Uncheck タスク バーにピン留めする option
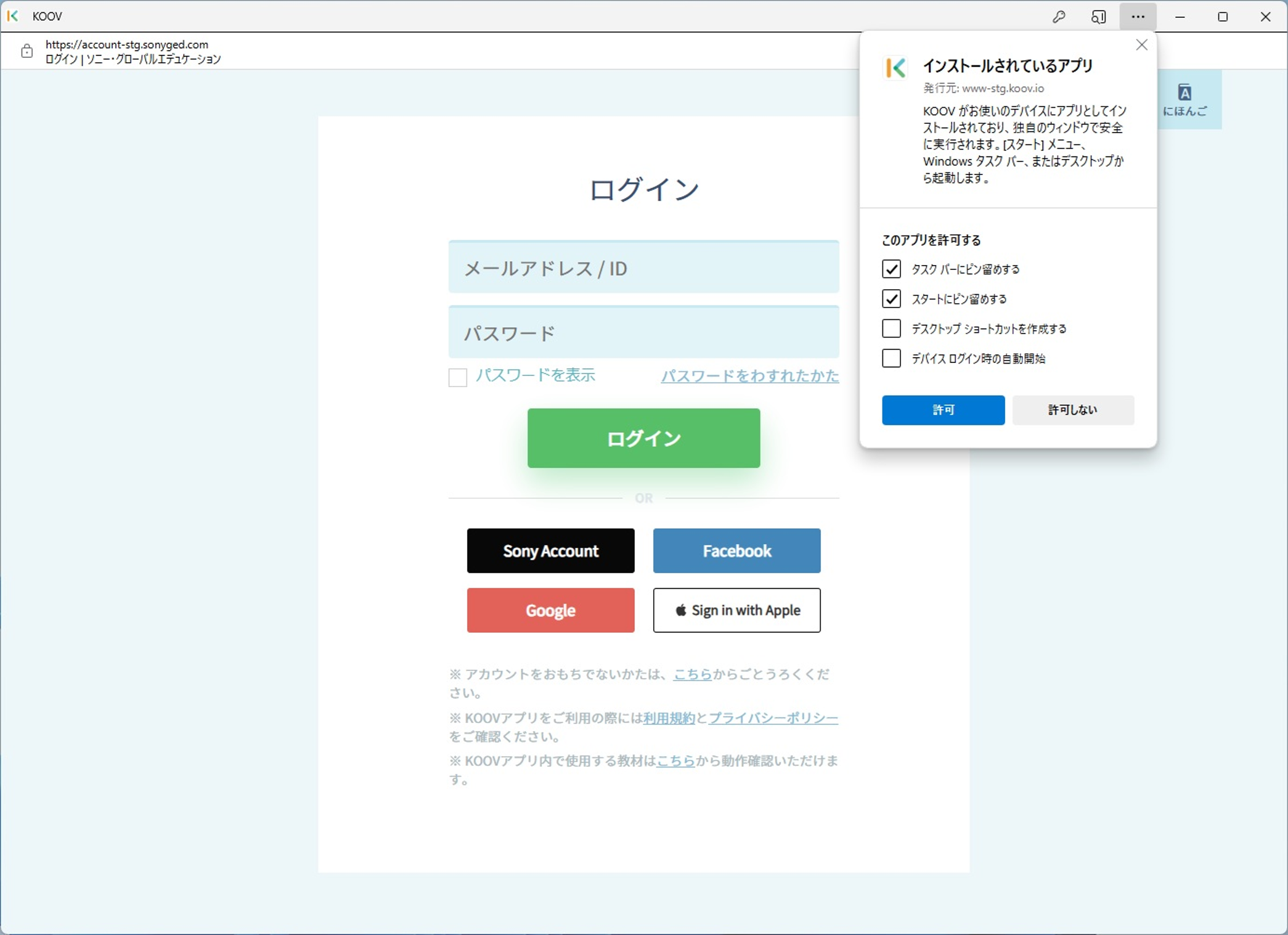The image size is (1288, 935). 891,269
